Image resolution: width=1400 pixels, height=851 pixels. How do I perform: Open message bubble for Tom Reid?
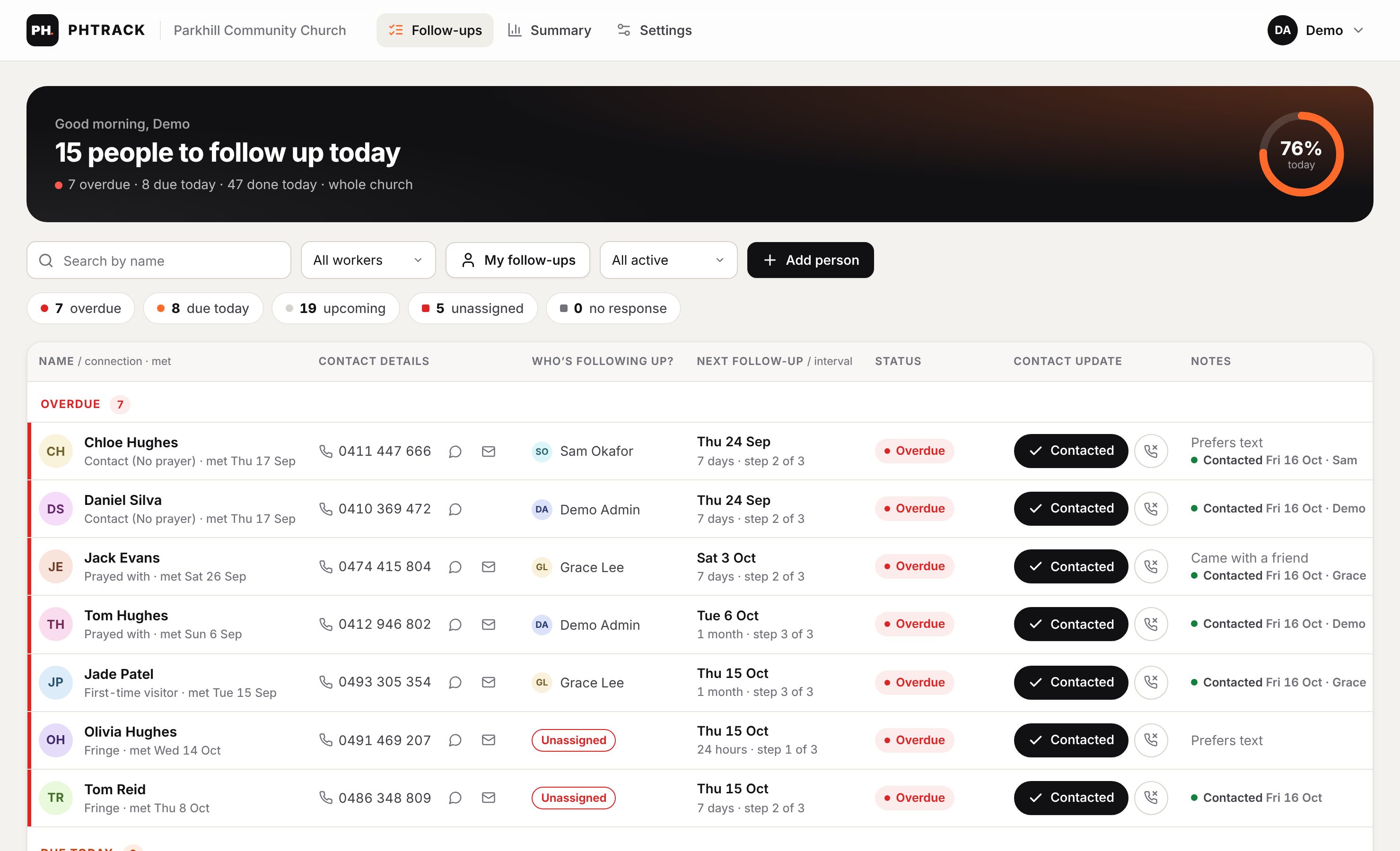click(x=455, y=798)
